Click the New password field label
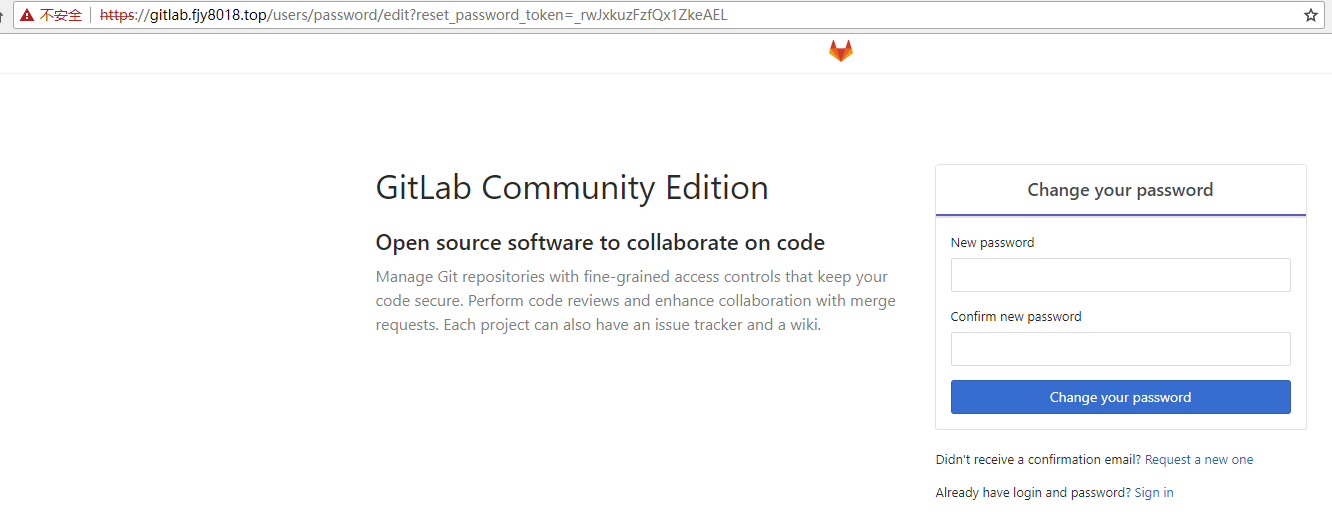 (992, 243)
